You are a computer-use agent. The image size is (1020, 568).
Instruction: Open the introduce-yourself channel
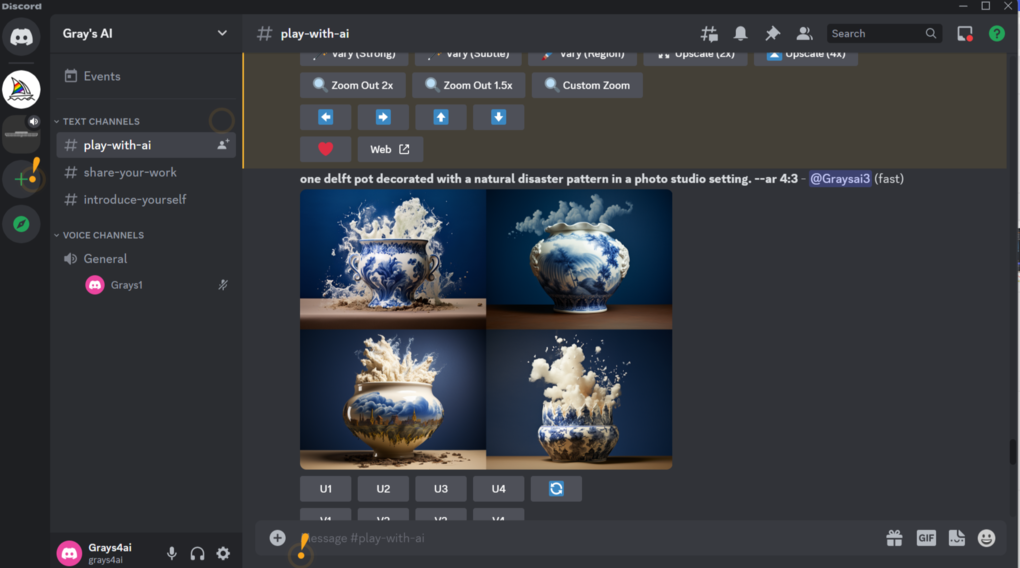coord(134,199)
